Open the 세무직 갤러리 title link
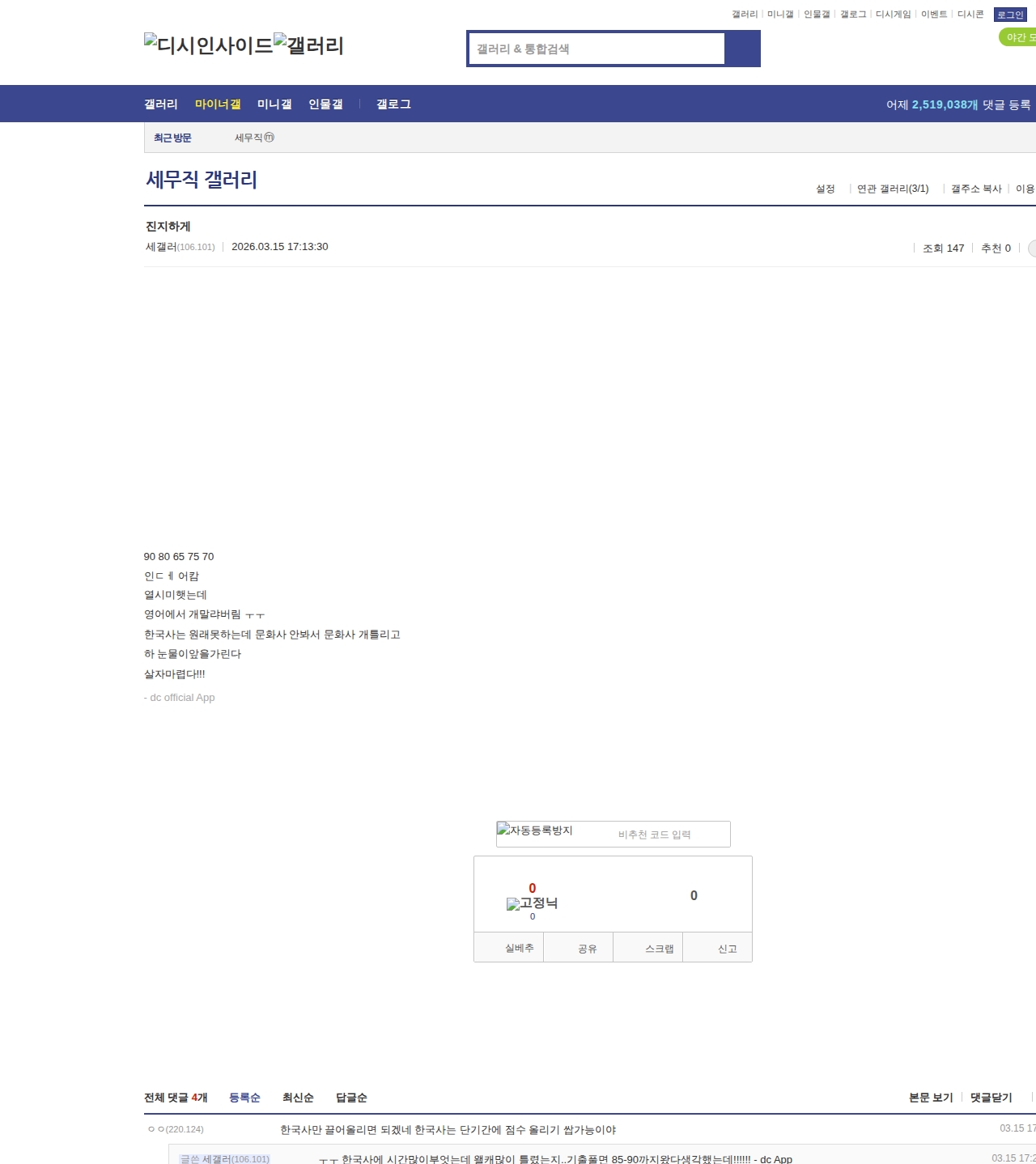This screenshot has height=1164, width=1036. click(x=202, y=179)
